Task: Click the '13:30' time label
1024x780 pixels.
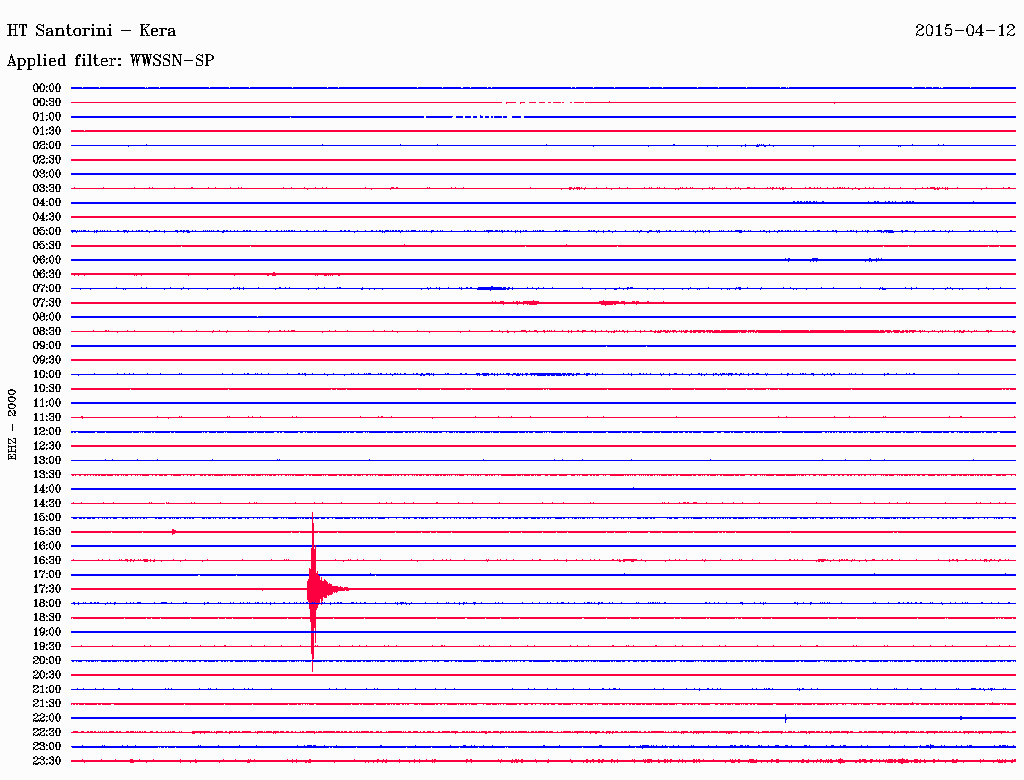Action: tap(47, 474)
